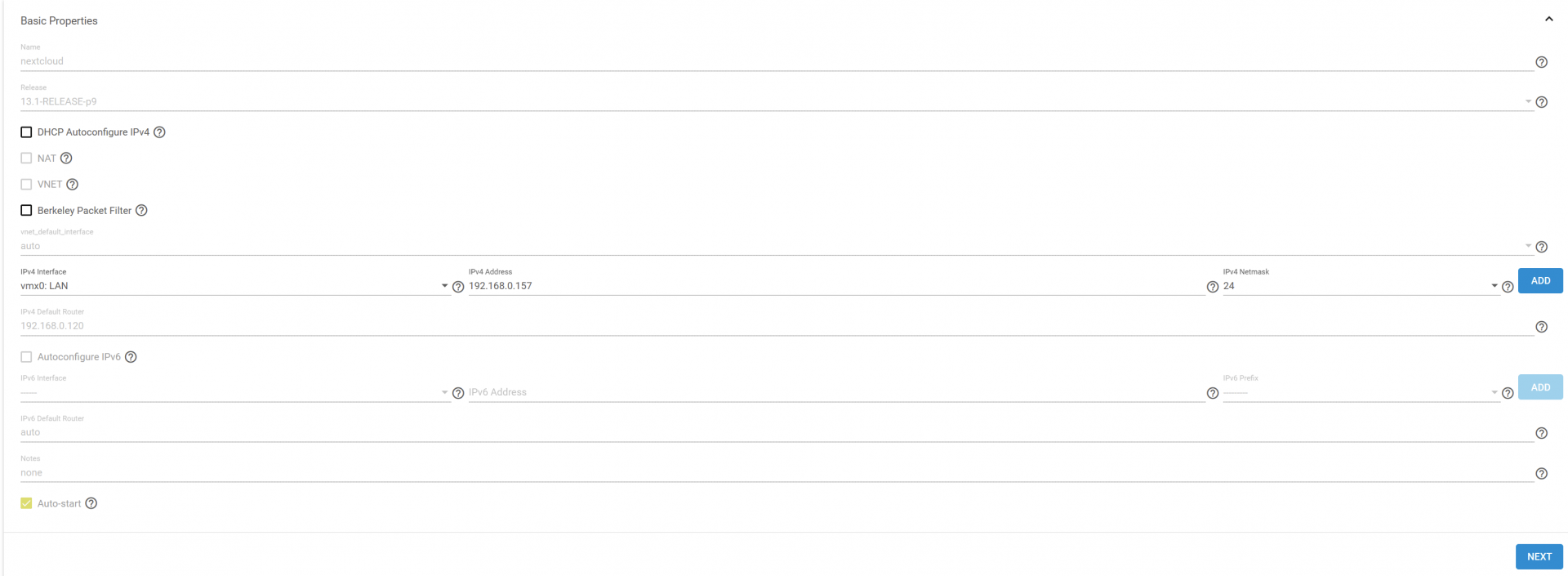Click the NEXT button
Viewport: 1568px width, 576px height.
pyautogui.click(x=1539, y=556)
